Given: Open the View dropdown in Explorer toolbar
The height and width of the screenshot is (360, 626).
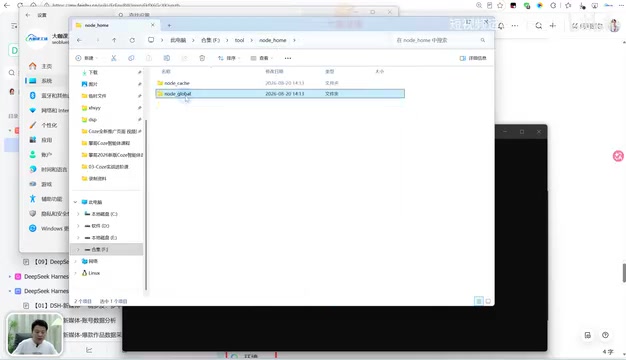Looking at the screenshot, I should [x=261, y=58].
